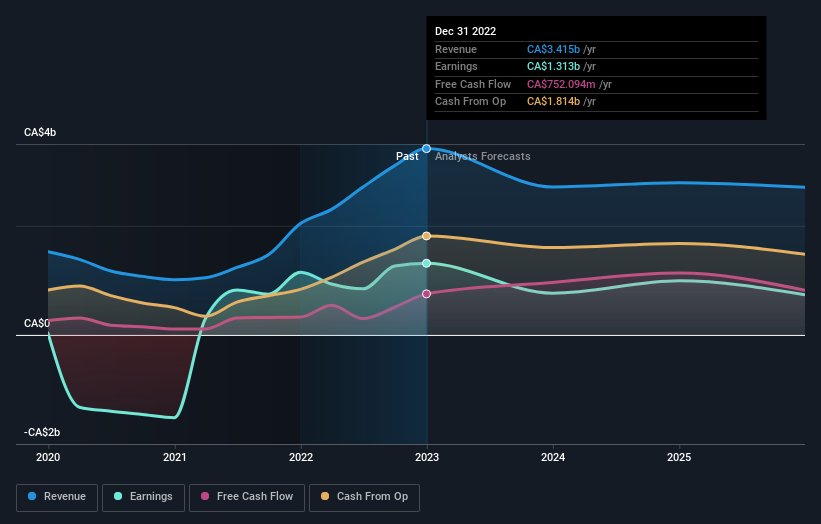821x524 pixels.
Task: Click the tooltip 'Free Cash Flow' row label
Action: pos(473,84)
